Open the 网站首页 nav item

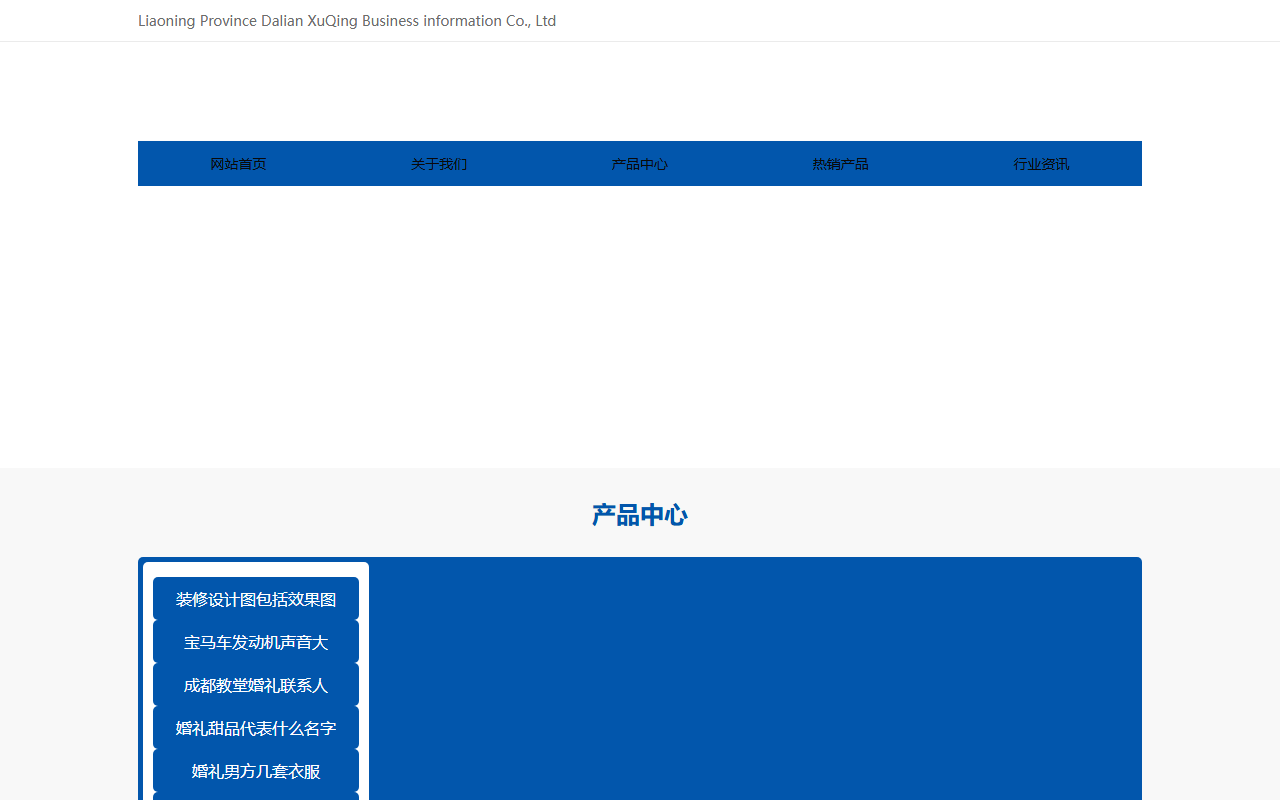pyautogui.click(x=238, y=164)
